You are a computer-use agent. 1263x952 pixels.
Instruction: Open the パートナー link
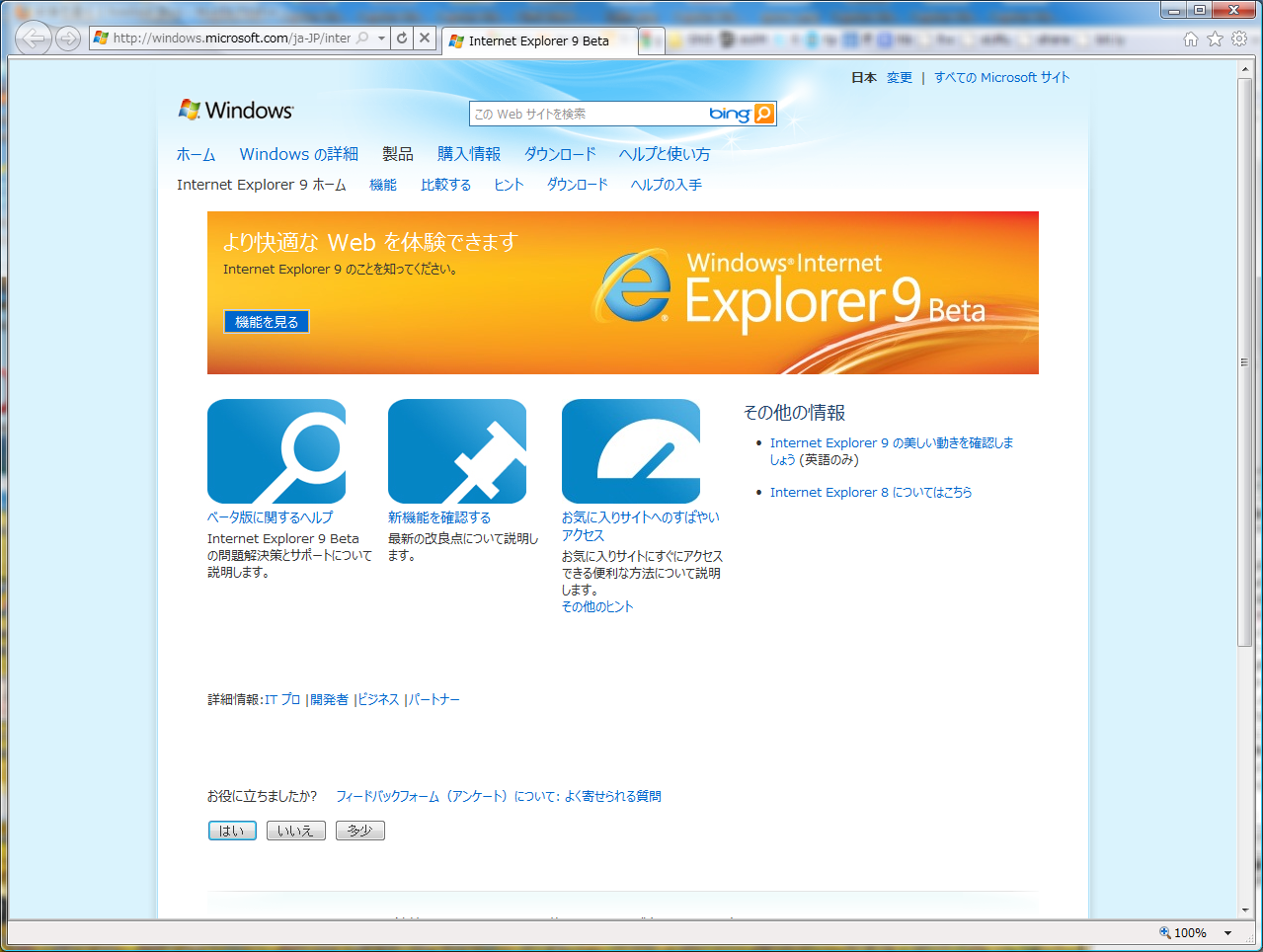434,699
